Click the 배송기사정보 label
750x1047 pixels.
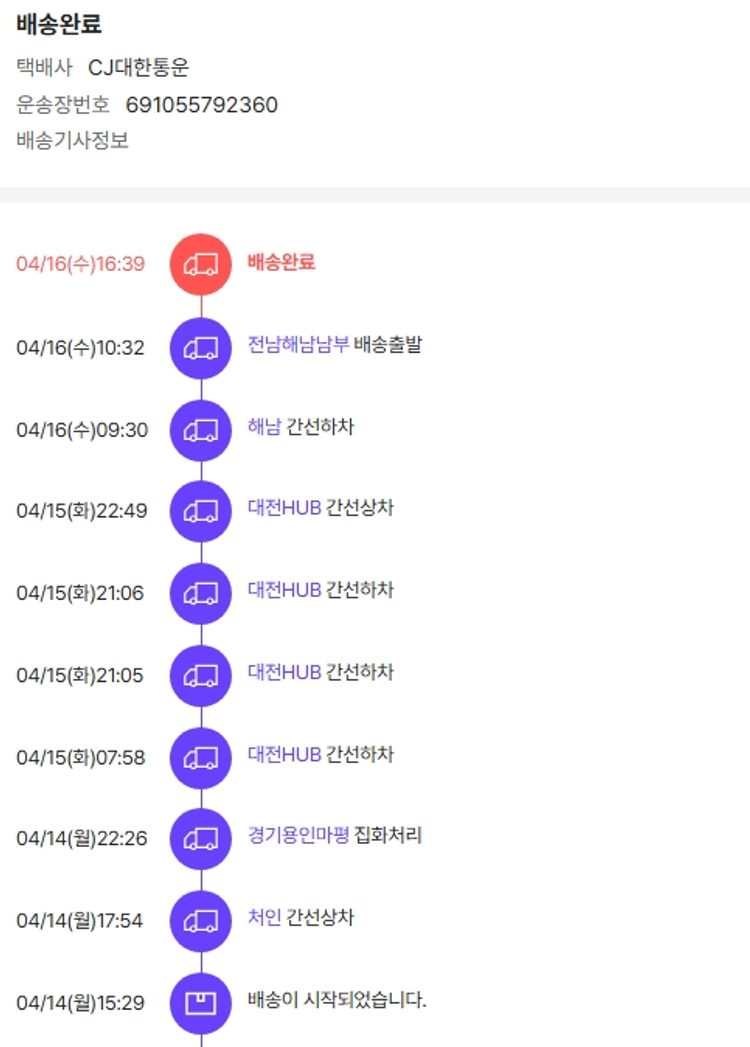73,141
